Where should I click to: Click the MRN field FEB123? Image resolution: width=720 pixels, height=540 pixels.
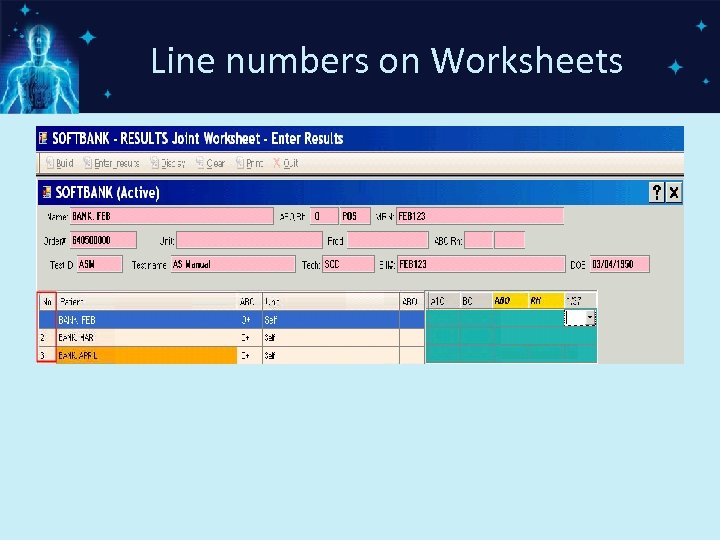coord(480,216)
